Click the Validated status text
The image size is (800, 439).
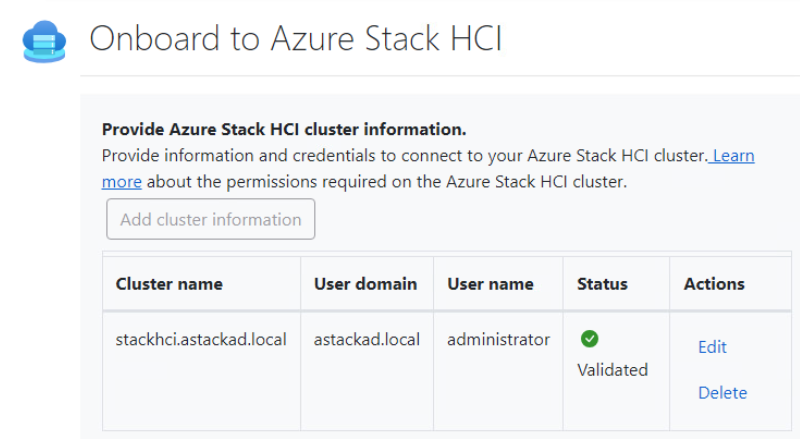[612, 370]
